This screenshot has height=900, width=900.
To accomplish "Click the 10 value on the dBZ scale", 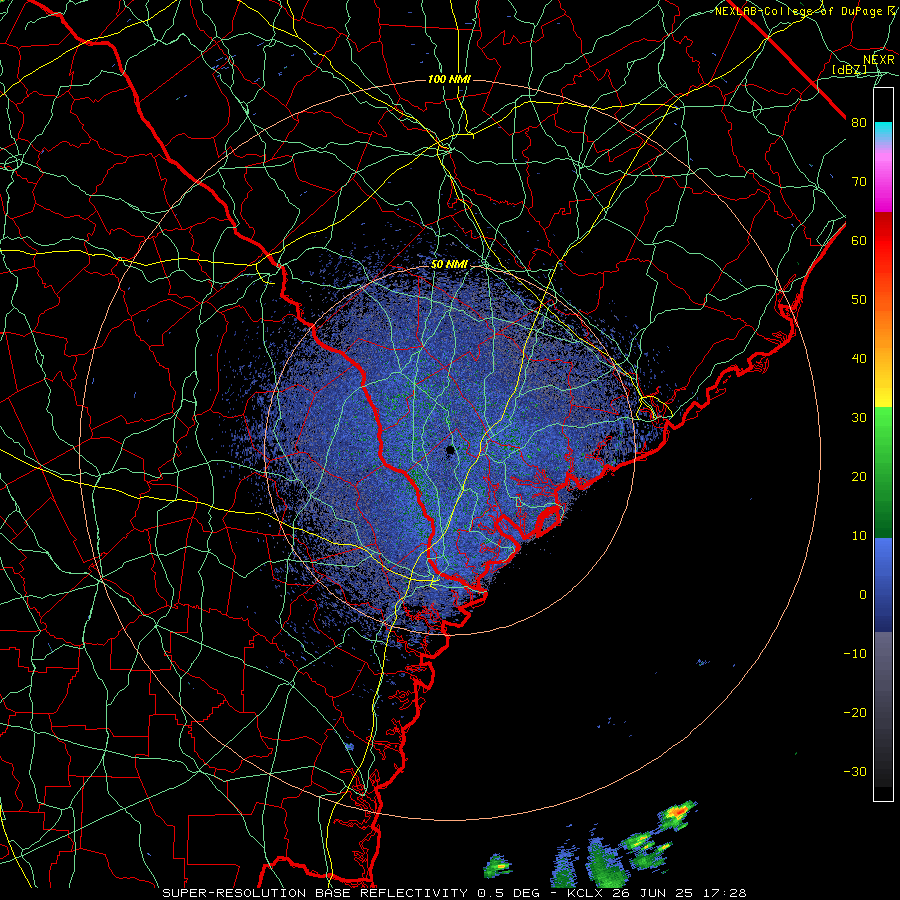I will click(x=859, y=536).
